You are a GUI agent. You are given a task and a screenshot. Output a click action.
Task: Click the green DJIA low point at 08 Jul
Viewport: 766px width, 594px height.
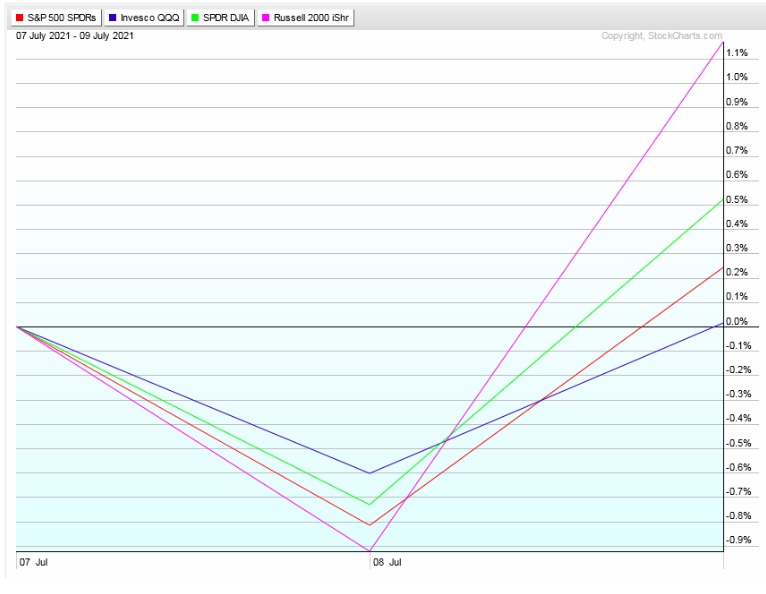tap(369, 504)
